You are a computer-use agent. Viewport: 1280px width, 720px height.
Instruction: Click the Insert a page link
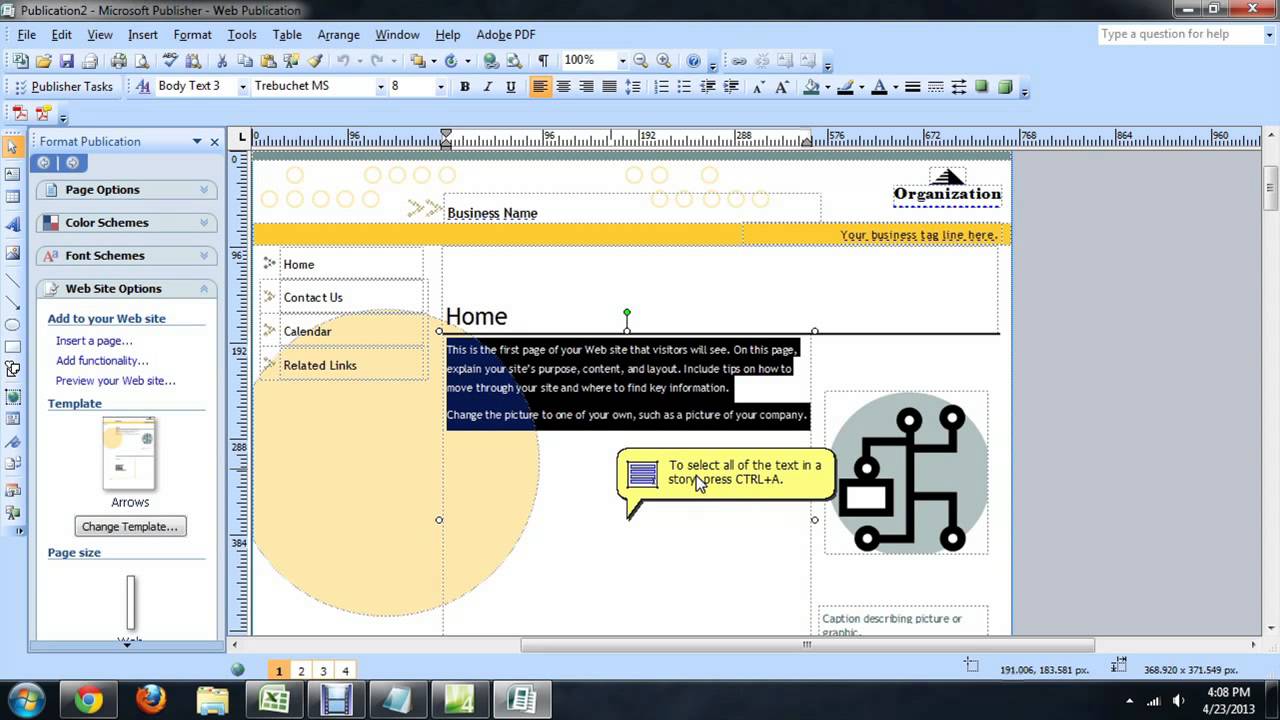tap(94, 341)
